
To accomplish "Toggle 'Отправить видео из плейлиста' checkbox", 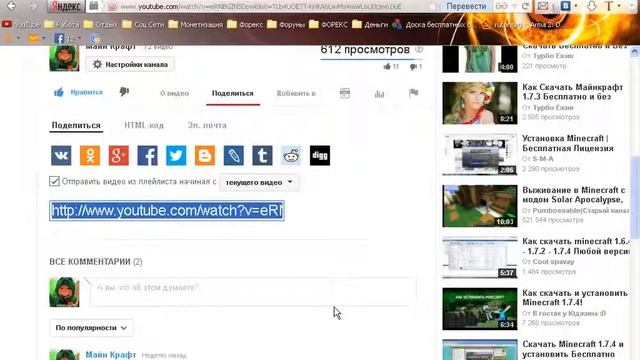I will tap(54, 181).
